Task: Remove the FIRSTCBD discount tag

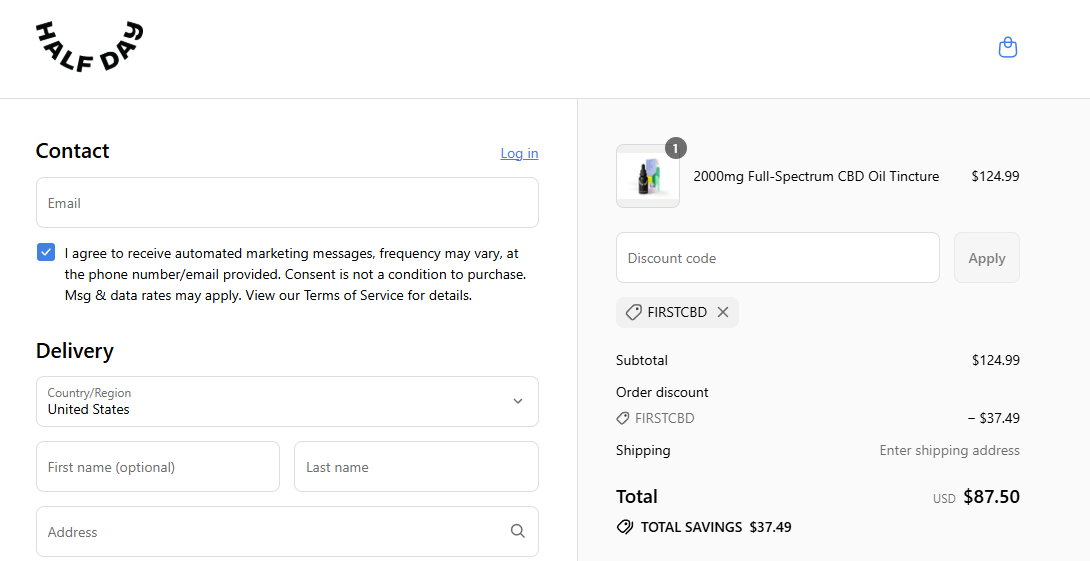Action: [723, 312]
